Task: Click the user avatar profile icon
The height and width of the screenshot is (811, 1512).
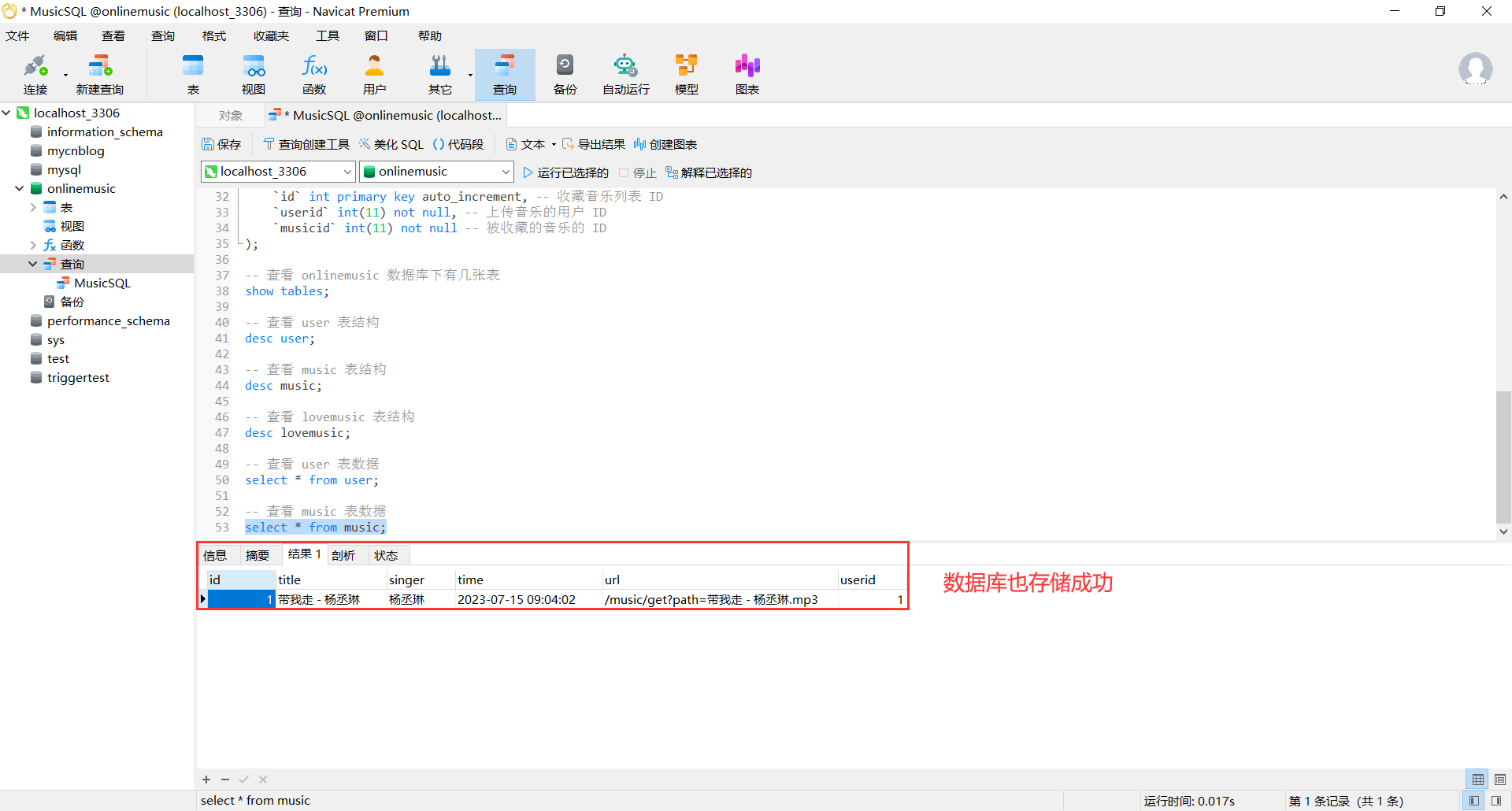Action: (x=1475, y=69)
